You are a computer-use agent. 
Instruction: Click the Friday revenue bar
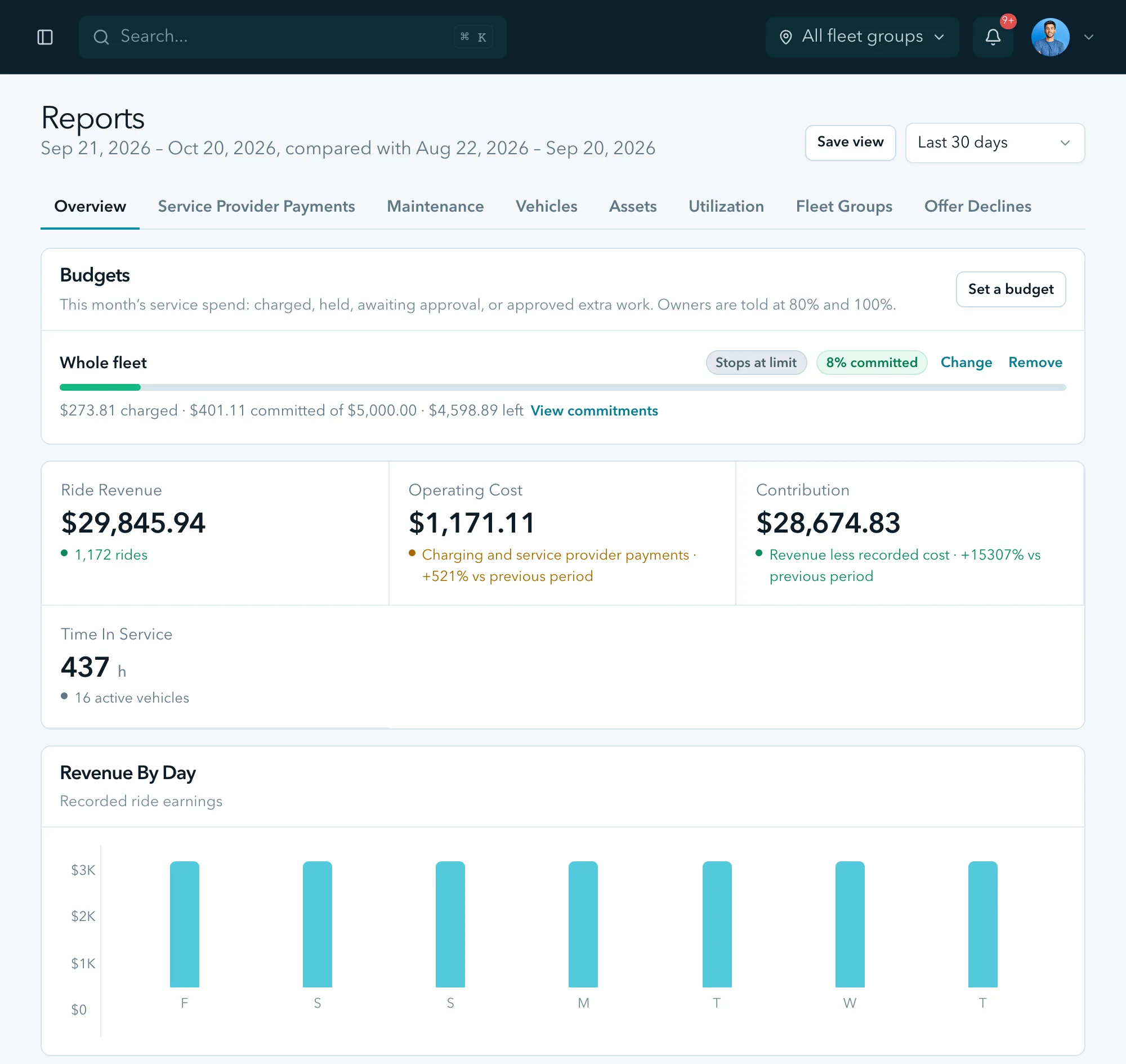point(184,924)
